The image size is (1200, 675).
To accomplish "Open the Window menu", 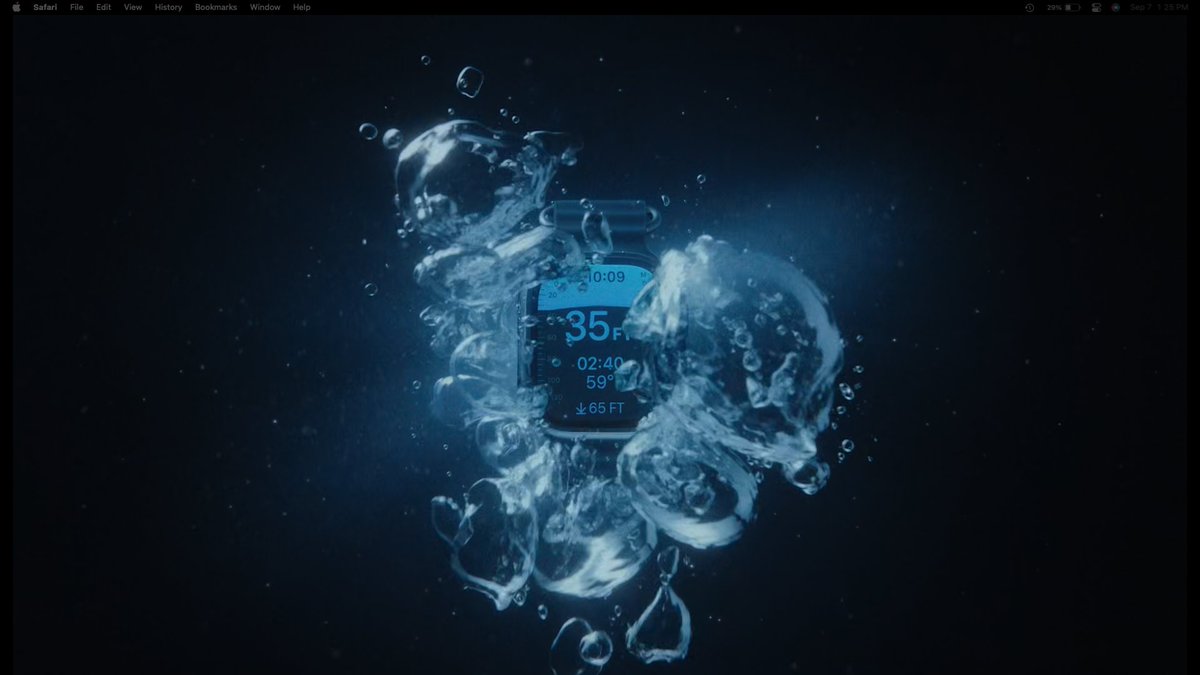I will tap(265, 7).
